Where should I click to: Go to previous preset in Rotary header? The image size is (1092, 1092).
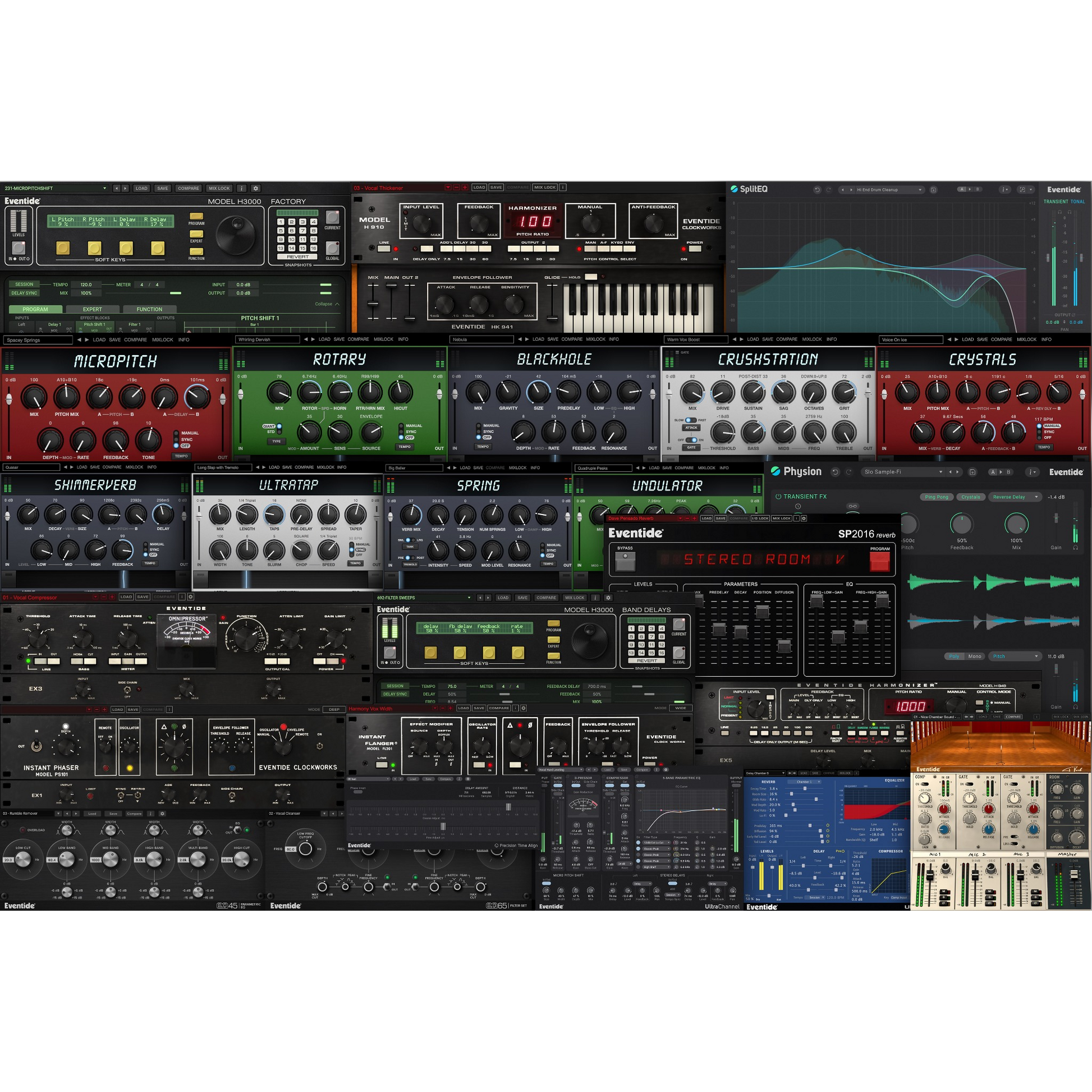(306, 339)
